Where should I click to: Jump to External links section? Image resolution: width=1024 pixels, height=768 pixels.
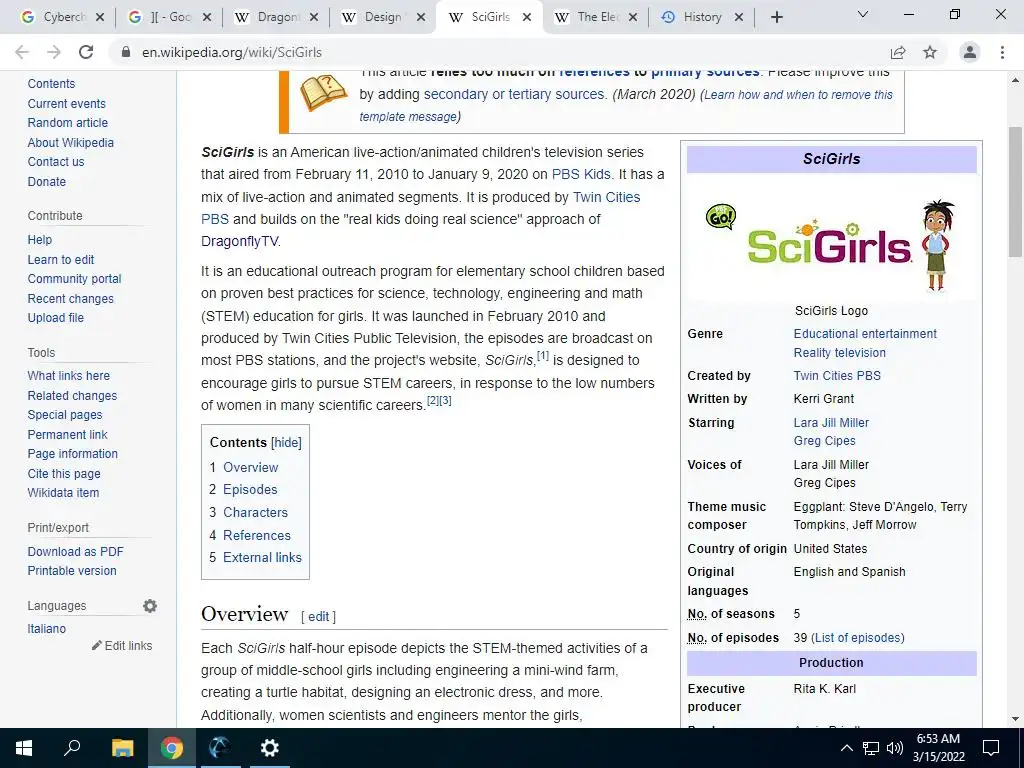(x=262, y=558)
